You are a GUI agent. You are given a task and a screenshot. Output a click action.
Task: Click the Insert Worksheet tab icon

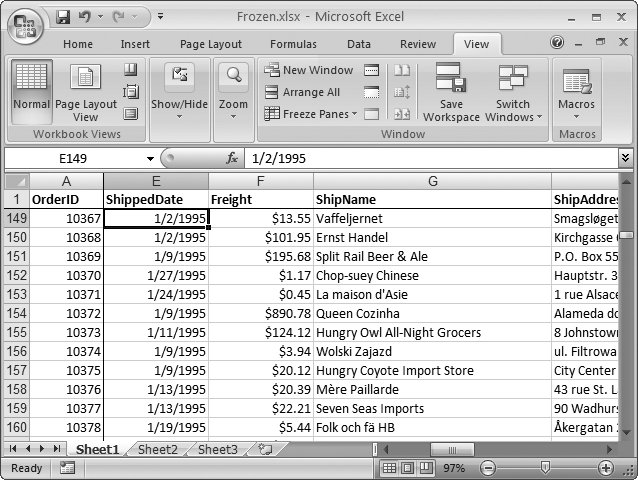(265, 450)
